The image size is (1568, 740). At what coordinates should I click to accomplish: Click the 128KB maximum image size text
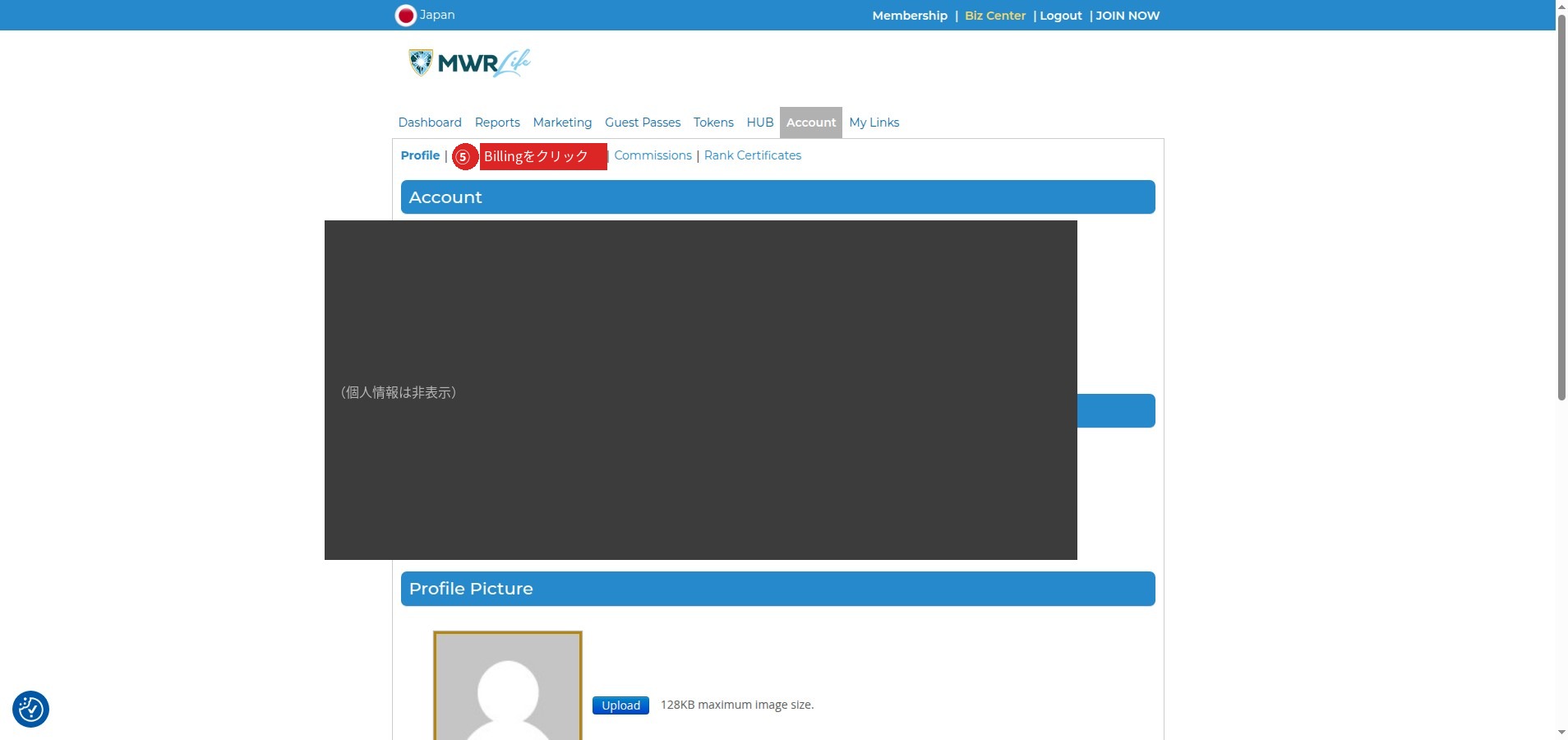[737, 705]
